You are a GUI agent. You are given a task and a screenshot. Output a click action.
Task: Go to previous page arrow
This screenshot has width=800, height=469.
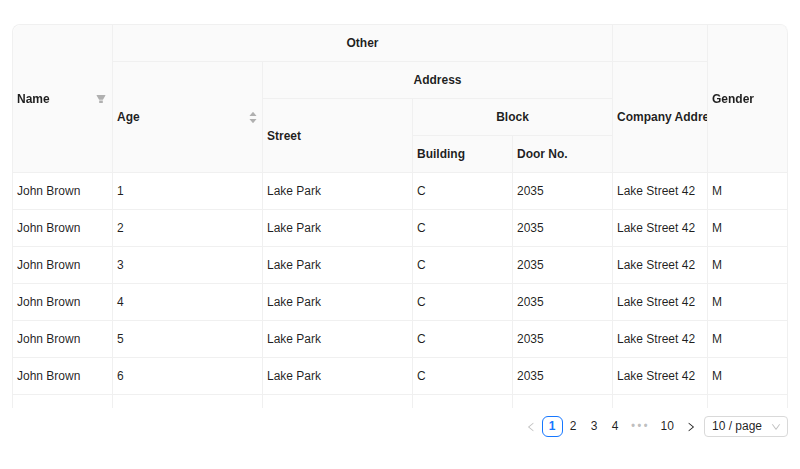[531, 427]
